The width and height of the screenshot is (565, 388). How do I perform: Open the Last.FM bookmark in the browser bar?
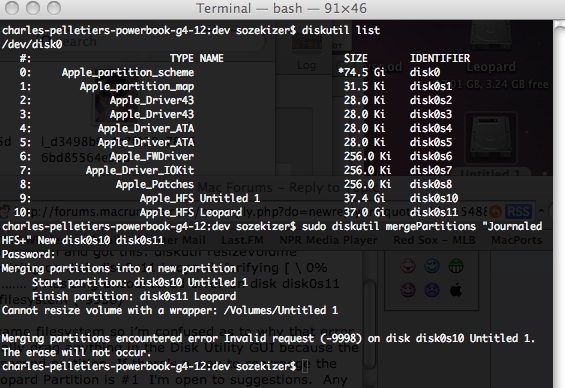click(x=242, y=240)
